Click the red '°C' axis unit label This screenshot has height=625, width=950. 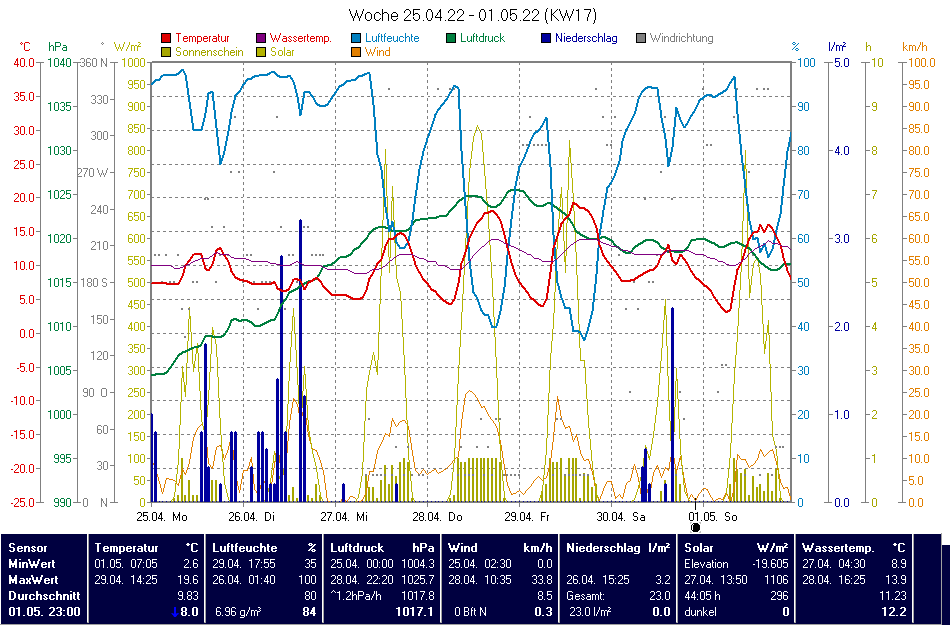point(25,47)
